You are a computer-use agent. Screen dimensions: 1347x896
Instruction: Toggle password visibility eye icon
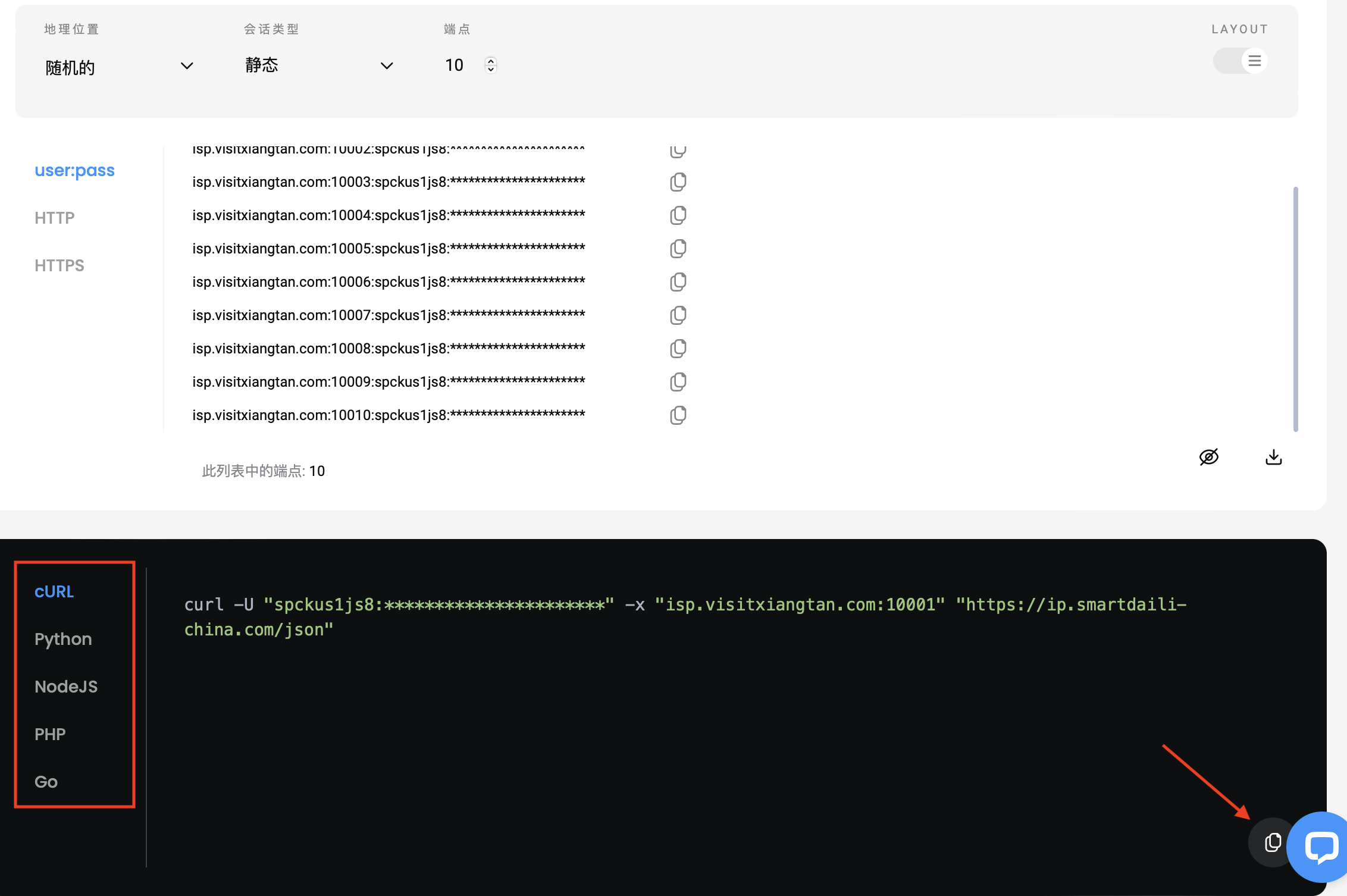[x=1209, y=457]
